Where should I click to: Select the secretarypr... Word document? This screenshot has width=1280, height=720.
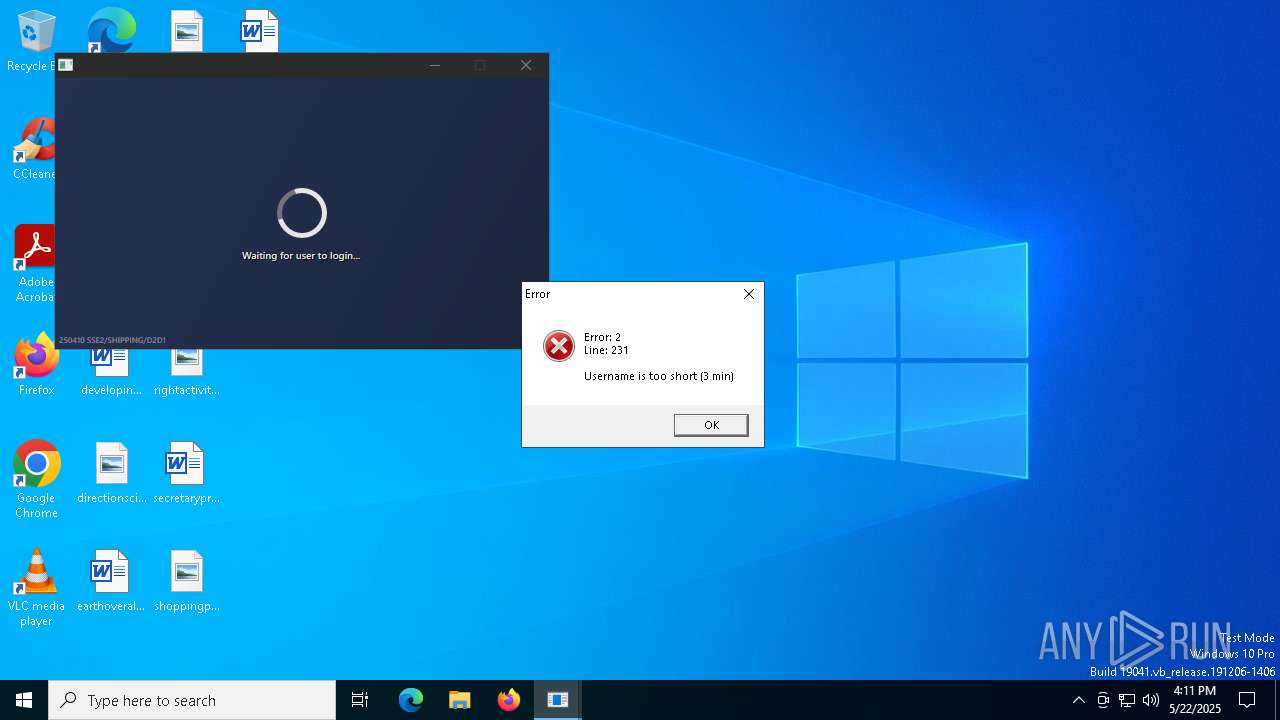point(186,473)
